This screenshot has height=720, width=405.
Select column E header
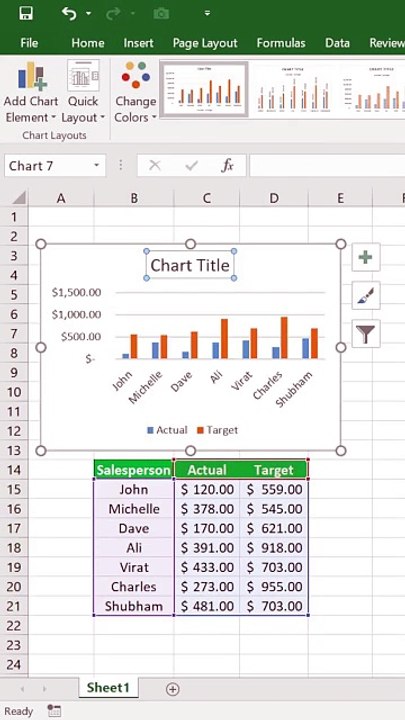(340, 198)
